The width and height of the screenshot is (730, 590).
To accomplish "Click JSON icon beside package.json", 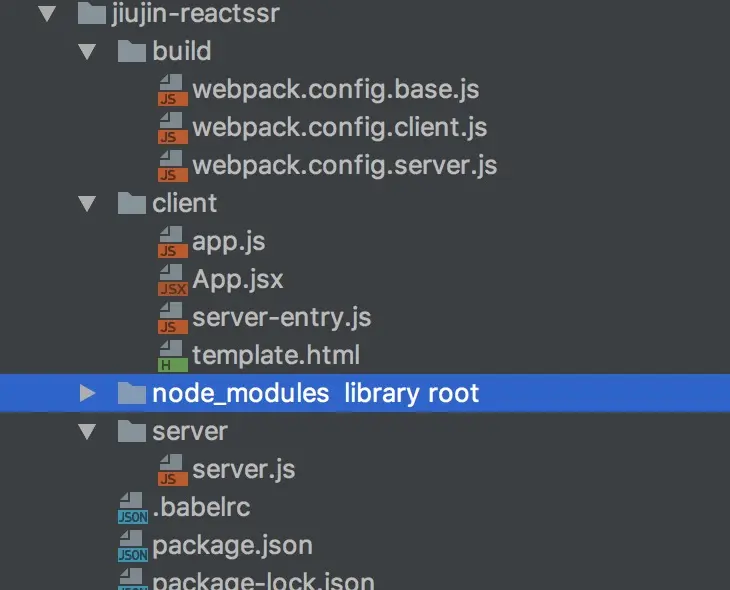I will coord(133,546).
